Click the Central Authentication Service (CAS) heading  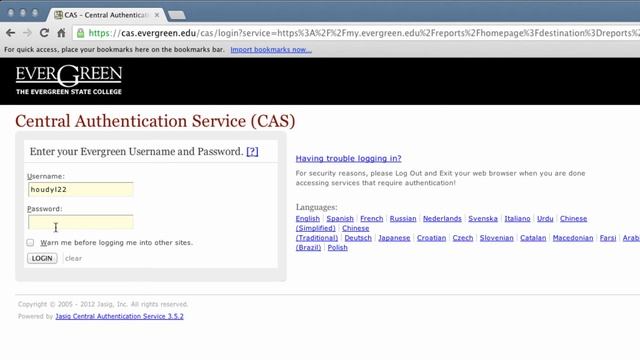point(155,121)
